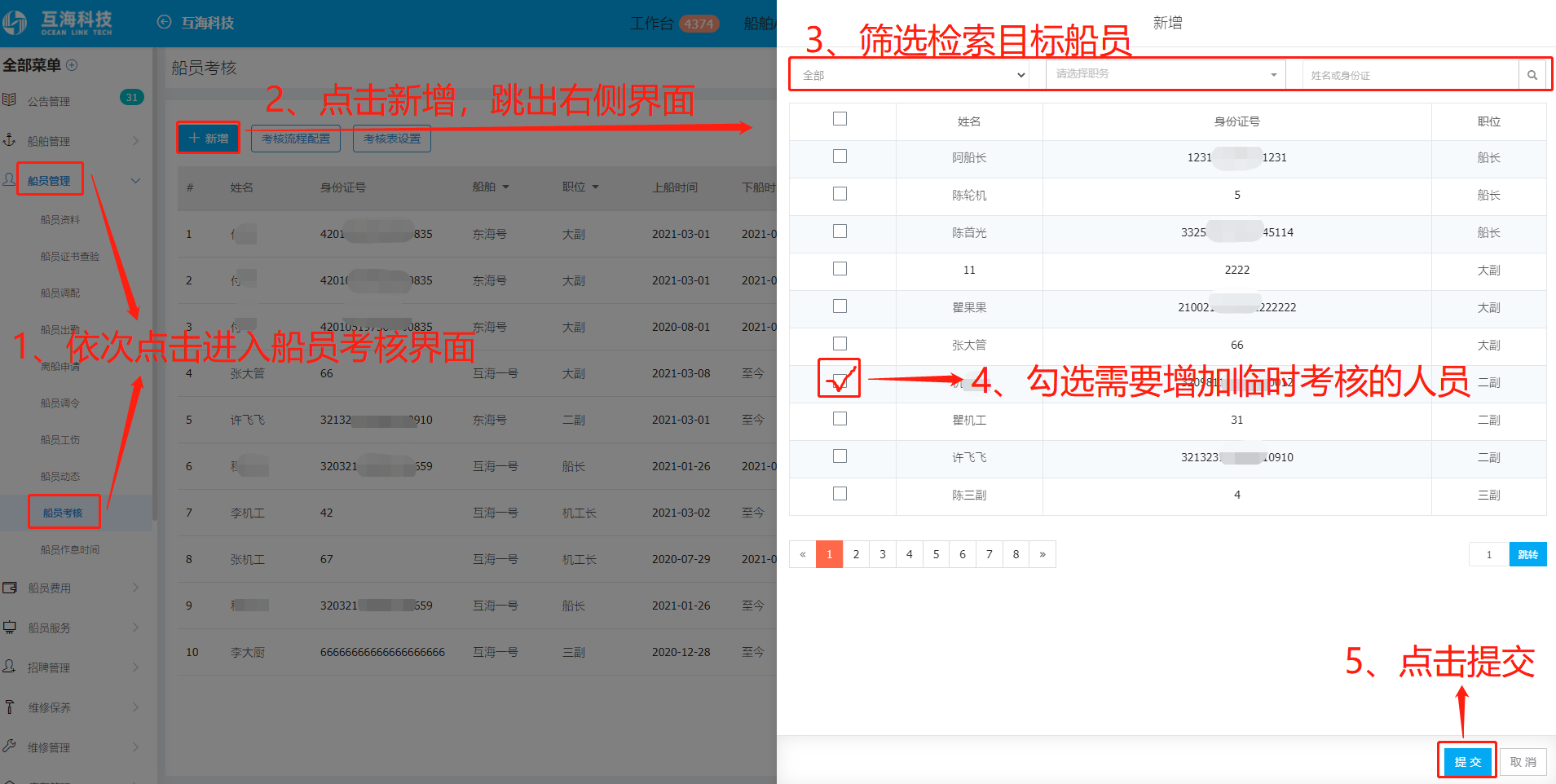Image resolution: width=1556 pixels, height=784 pixels.
Task: Expand the 船员服务 menu chevron
Action: coord(135,628)
